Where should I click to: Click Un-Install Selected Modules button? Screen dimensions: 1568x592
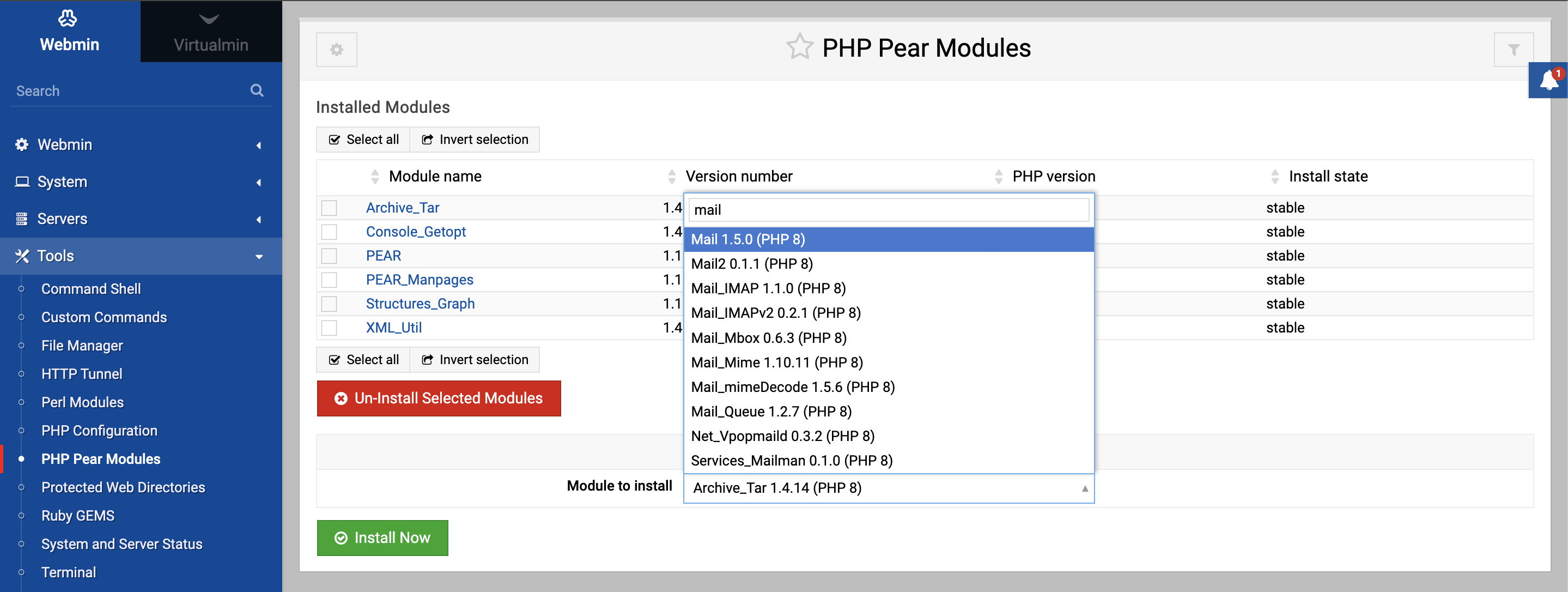439,398
